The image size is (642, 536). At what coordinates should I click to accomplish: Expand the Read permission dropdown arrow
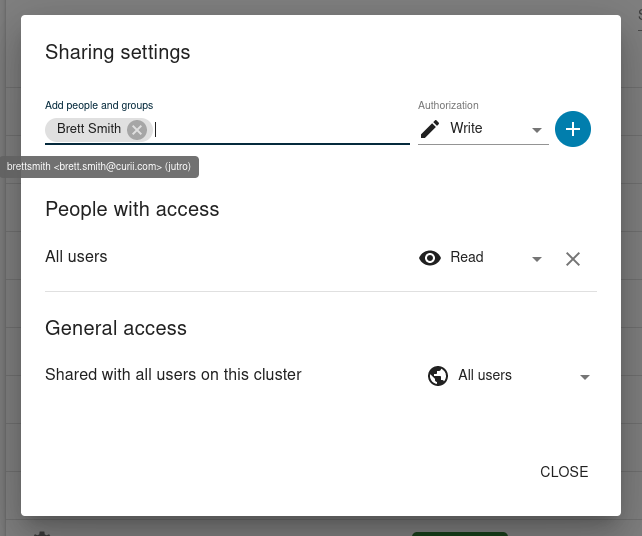coord(537,259)
